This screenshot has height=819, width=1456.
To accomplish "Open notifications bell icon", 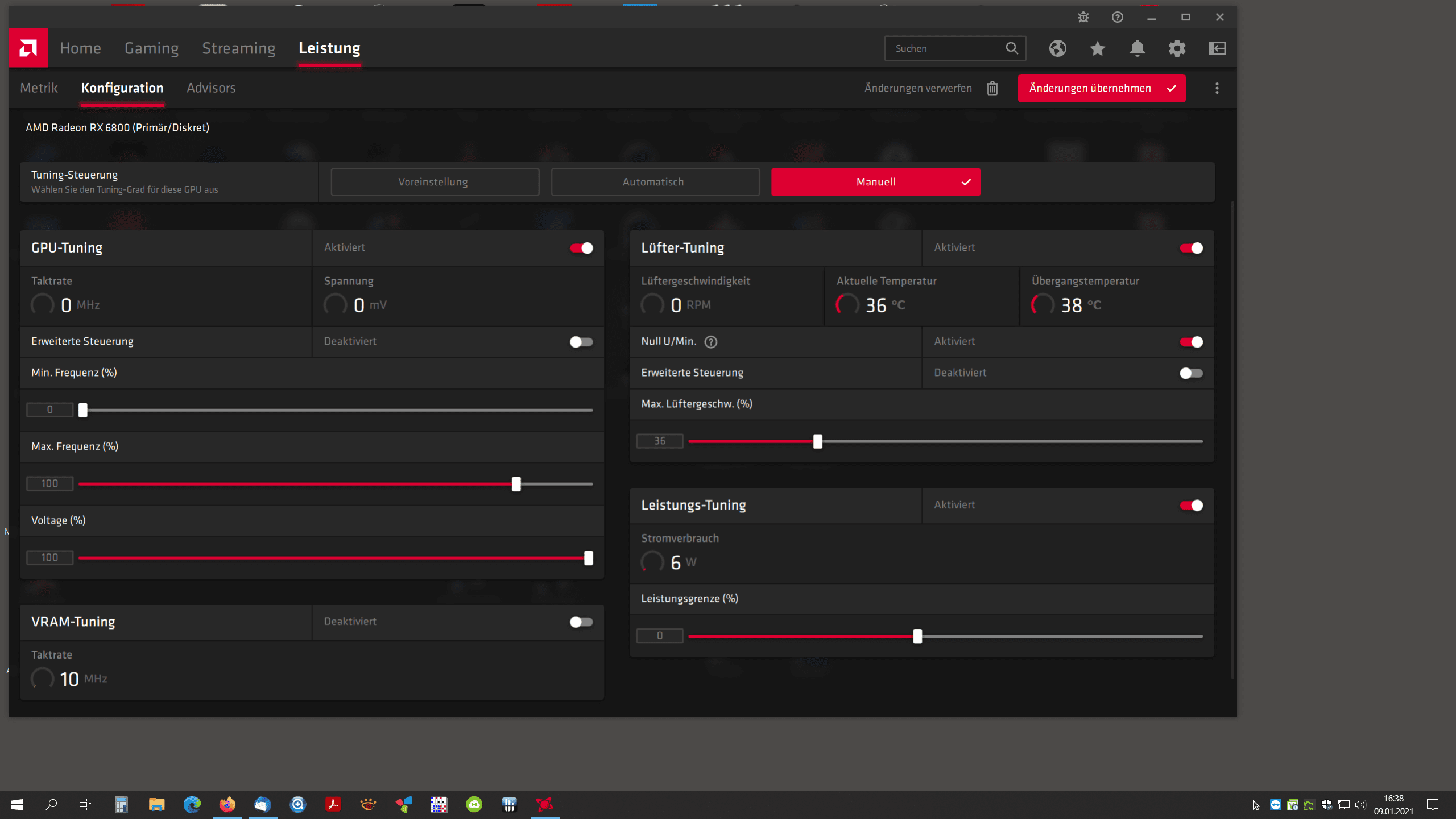I will (1137, 48).
